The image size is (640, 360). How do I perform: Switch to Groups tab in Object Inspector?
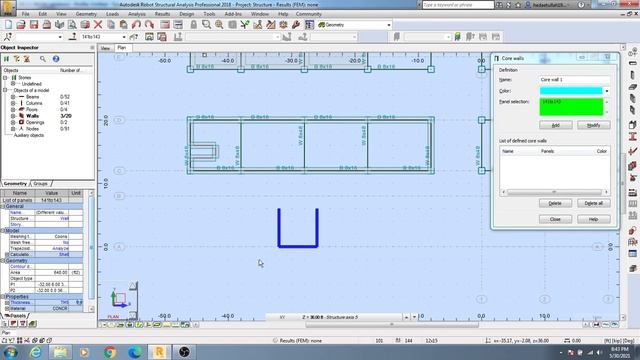point(40,184)
